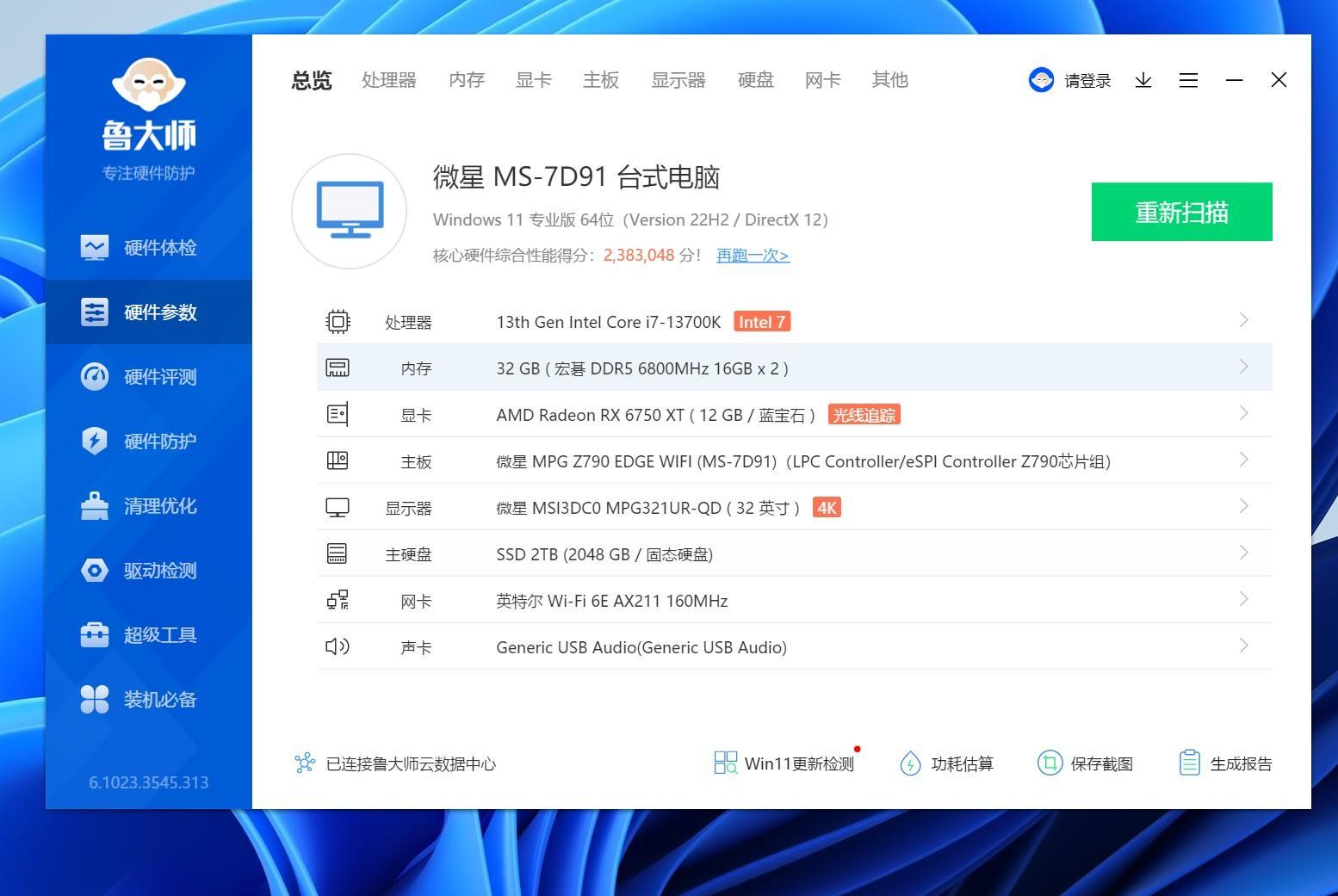
Task: Click the green 重新扫描 button
Action: pyautogui.click(x=1182, y=212)
